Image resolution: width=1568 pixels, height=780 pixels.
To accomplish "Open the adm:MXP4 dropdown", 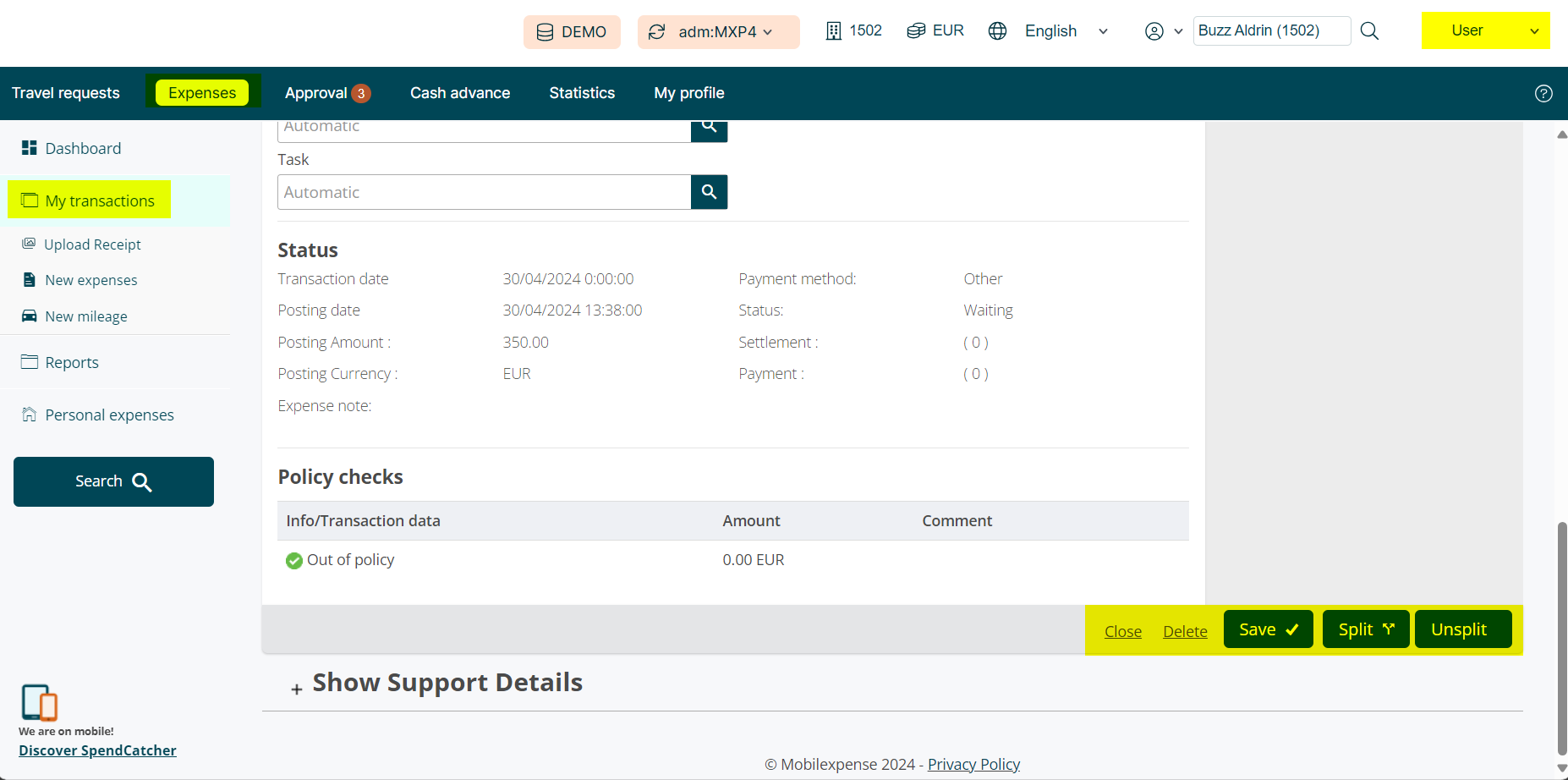I will (718, 32).
